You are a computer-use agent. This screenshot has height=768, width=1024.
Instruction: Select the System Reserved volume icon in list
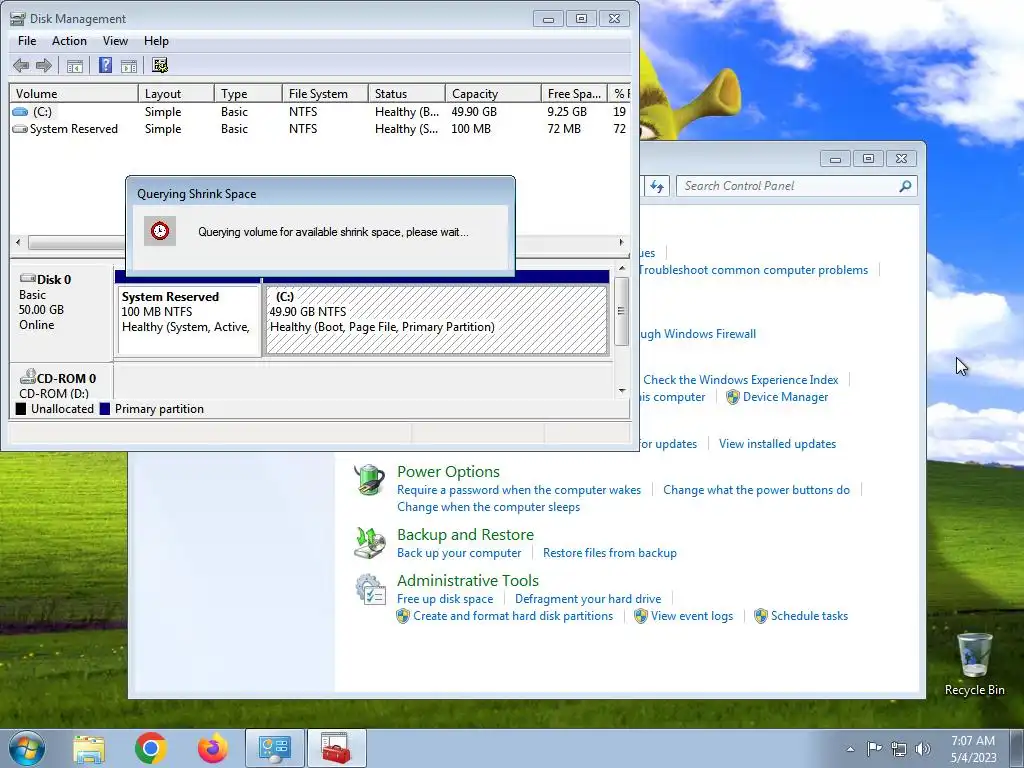click(x=20, y=129)
